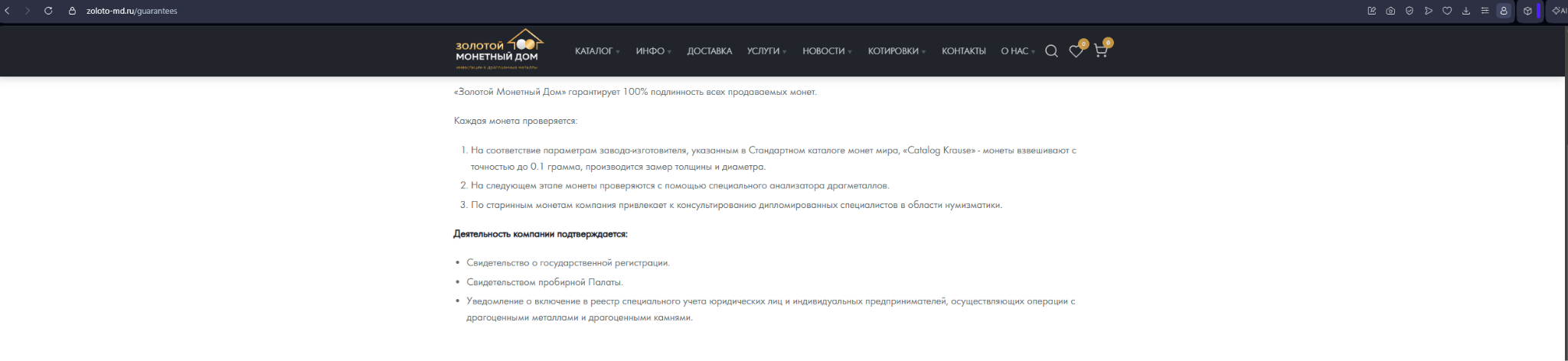
Task: Open the shopping cart icon
Action: tap(1100, 51)
